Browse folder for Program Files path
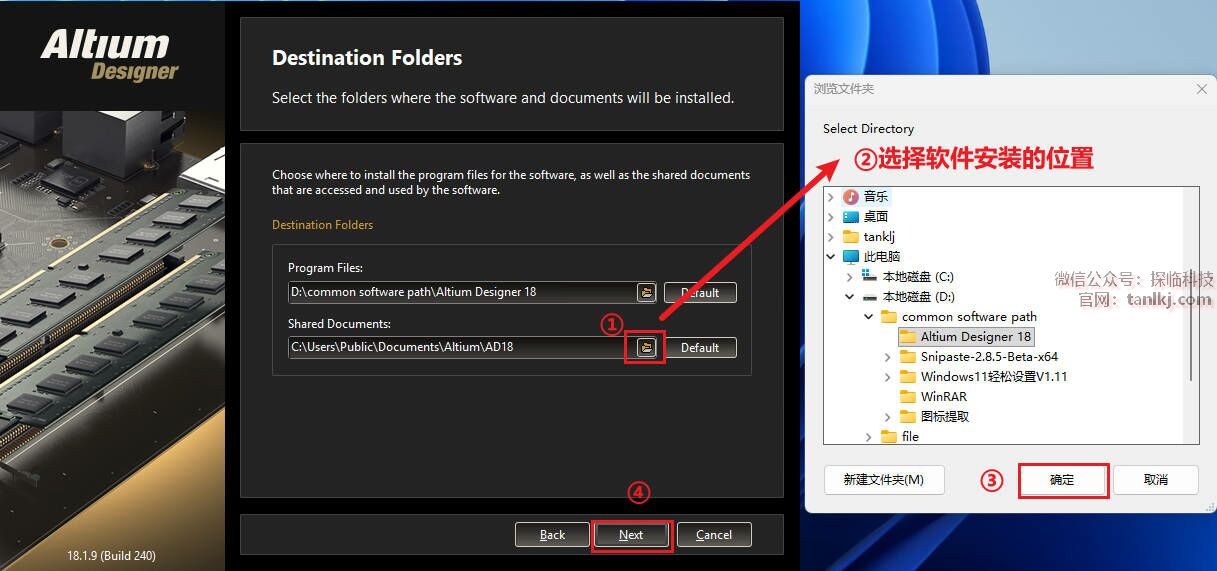 click(646, 292)
